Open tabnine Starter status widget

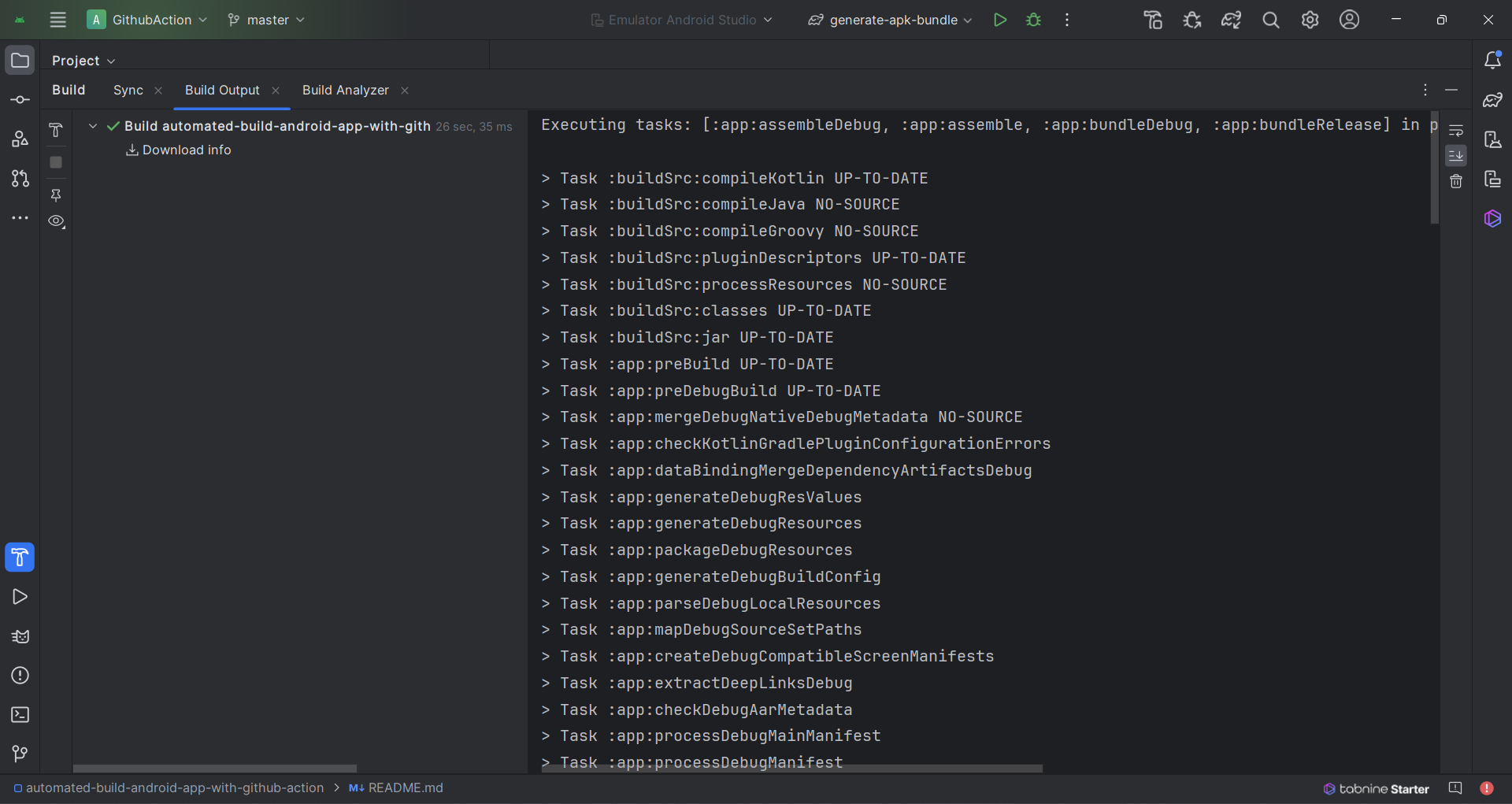pyautogui.click(x=1376, y=788)
